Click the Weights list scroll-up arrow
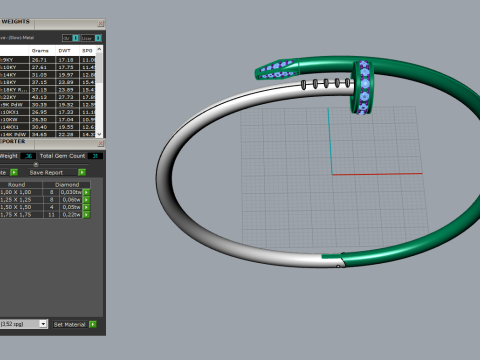This screenshot has width=480, height=360. [x=99, y=49]
